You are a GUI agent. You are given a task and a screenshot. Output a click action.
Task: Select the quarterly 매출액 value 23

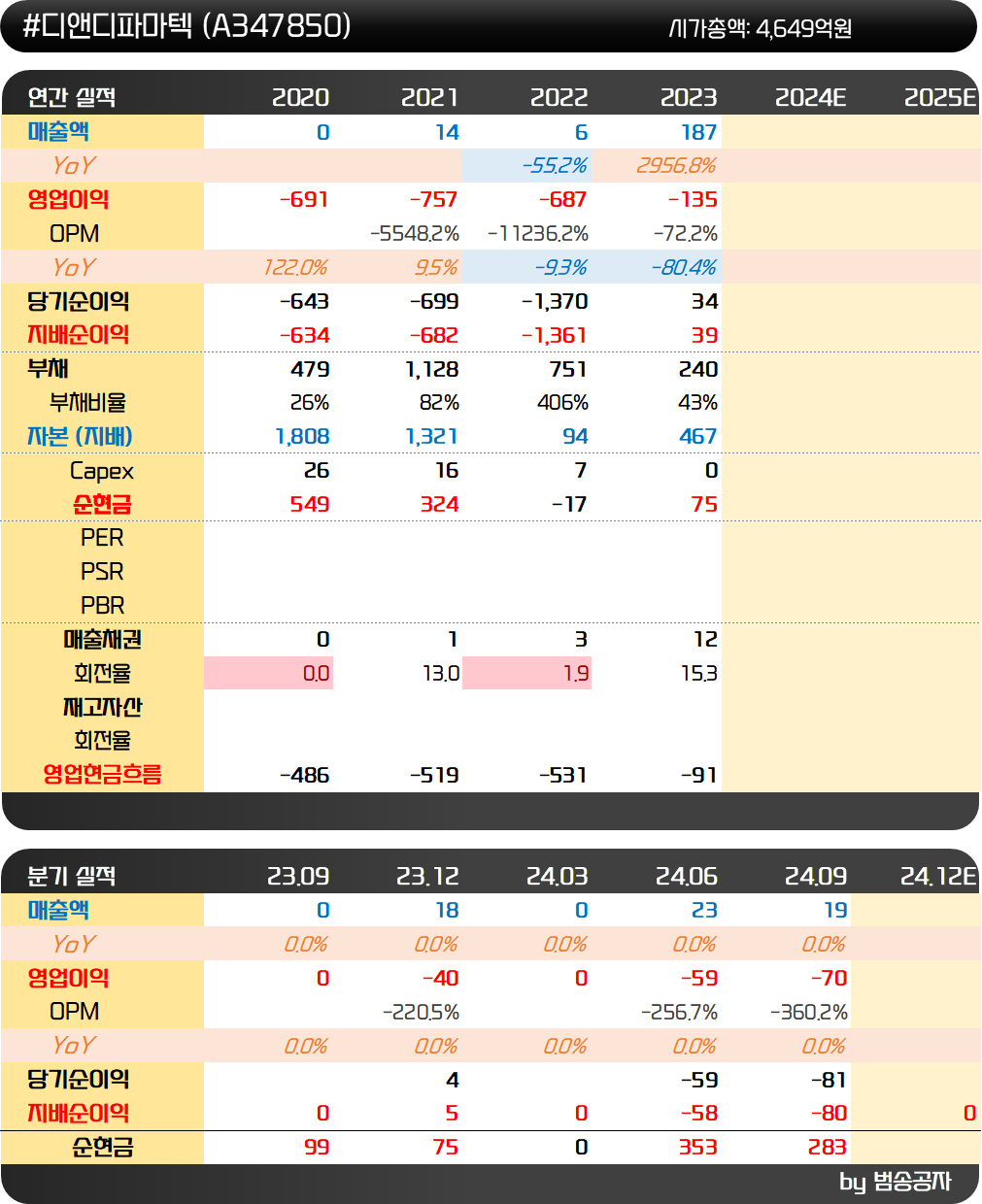(705, 911)
